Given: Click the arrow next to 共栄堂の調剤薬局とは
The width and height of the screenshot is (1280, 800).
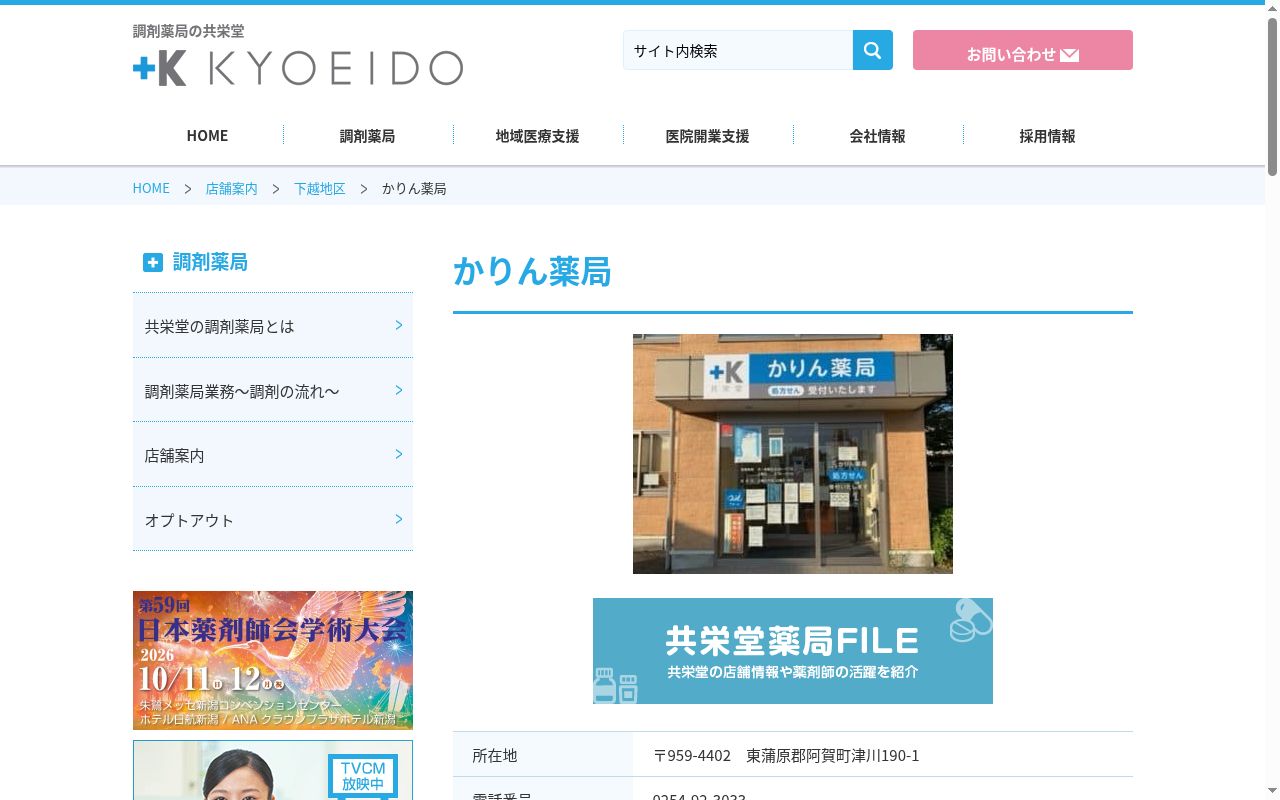Looking at the screenshot, I should pos(398,325).
